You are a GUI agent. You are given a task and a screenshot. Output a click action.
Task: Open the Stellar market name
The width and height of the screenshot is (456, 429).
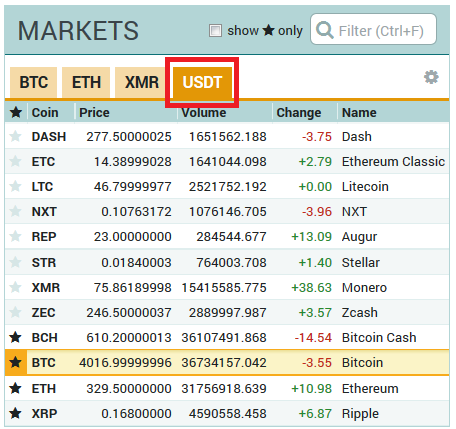361,263
